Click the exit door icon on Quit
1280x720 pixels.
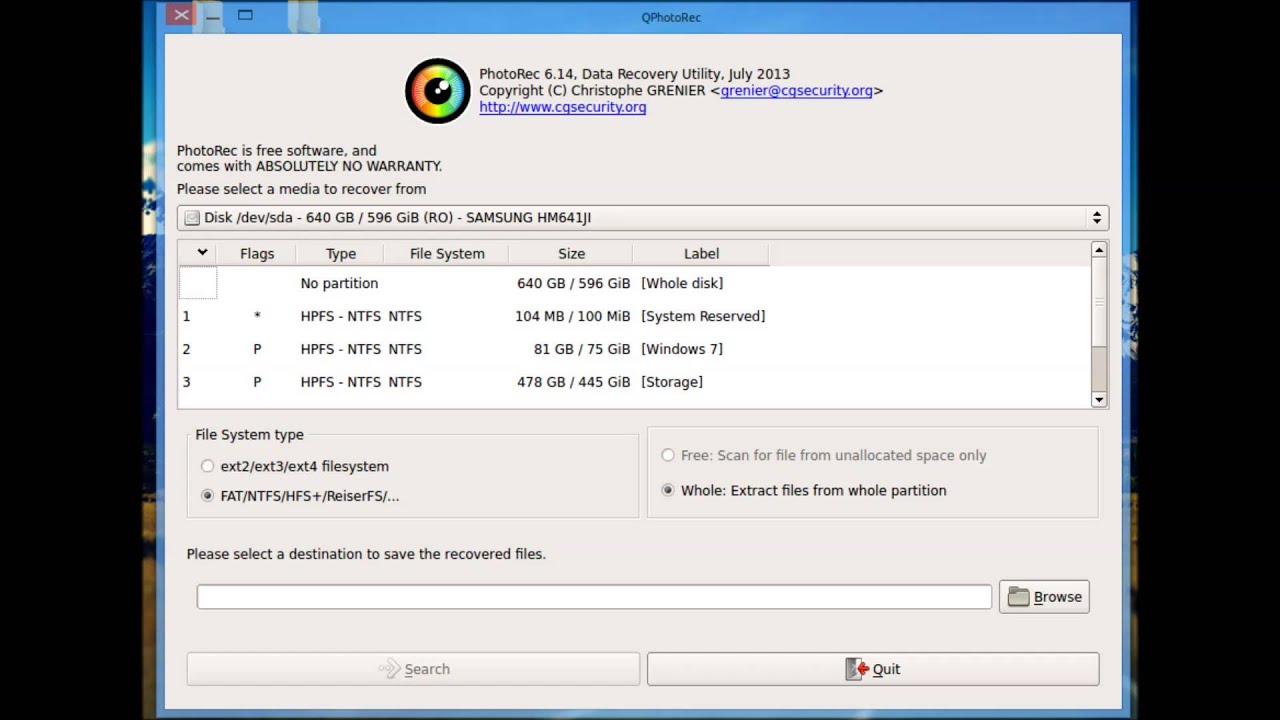tap(857, 669)
